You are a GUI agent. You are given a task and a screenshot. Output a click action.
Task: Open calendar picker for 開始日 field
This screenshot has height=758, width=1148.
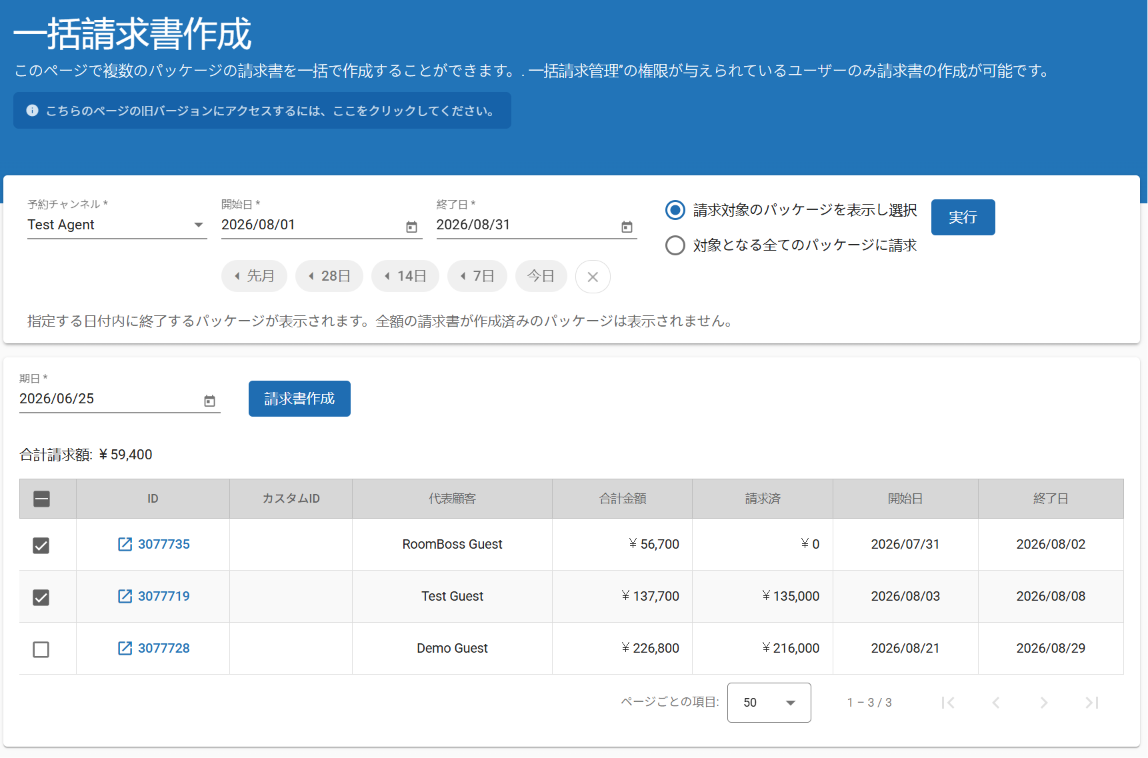click(x=411, y=227)
